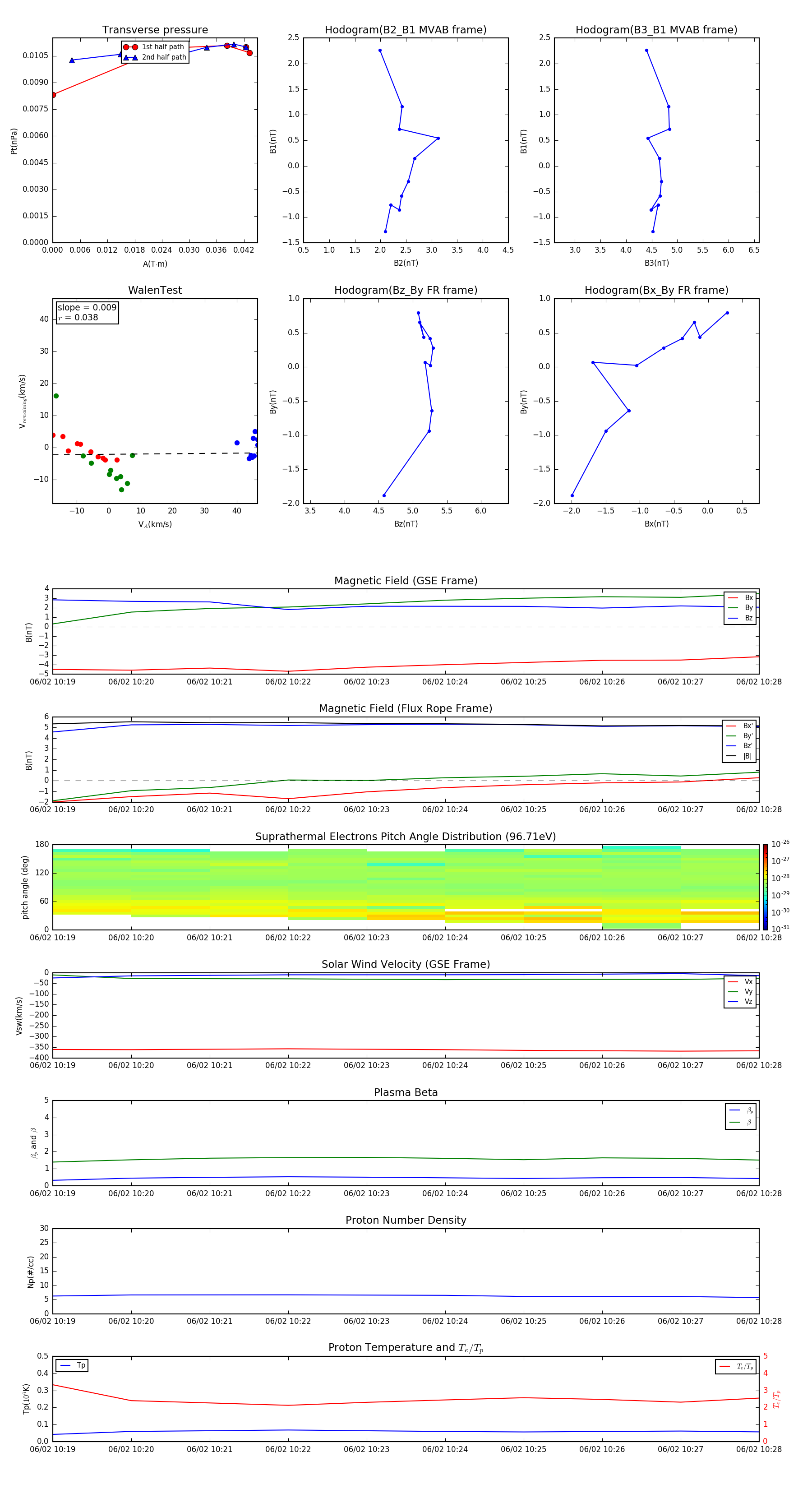Click the 'VA(km/s)' x-axis label of WalenTest
Screen dimensions: 812x1489
pos(155,524)
